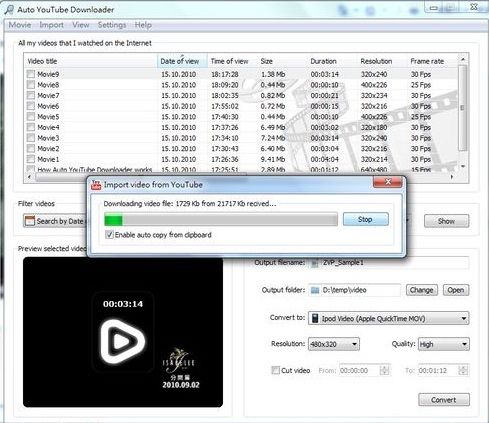Click the horizontal scrollbar left arrow
Viewport: 489px width, 423px height.
tap(30, 177)
